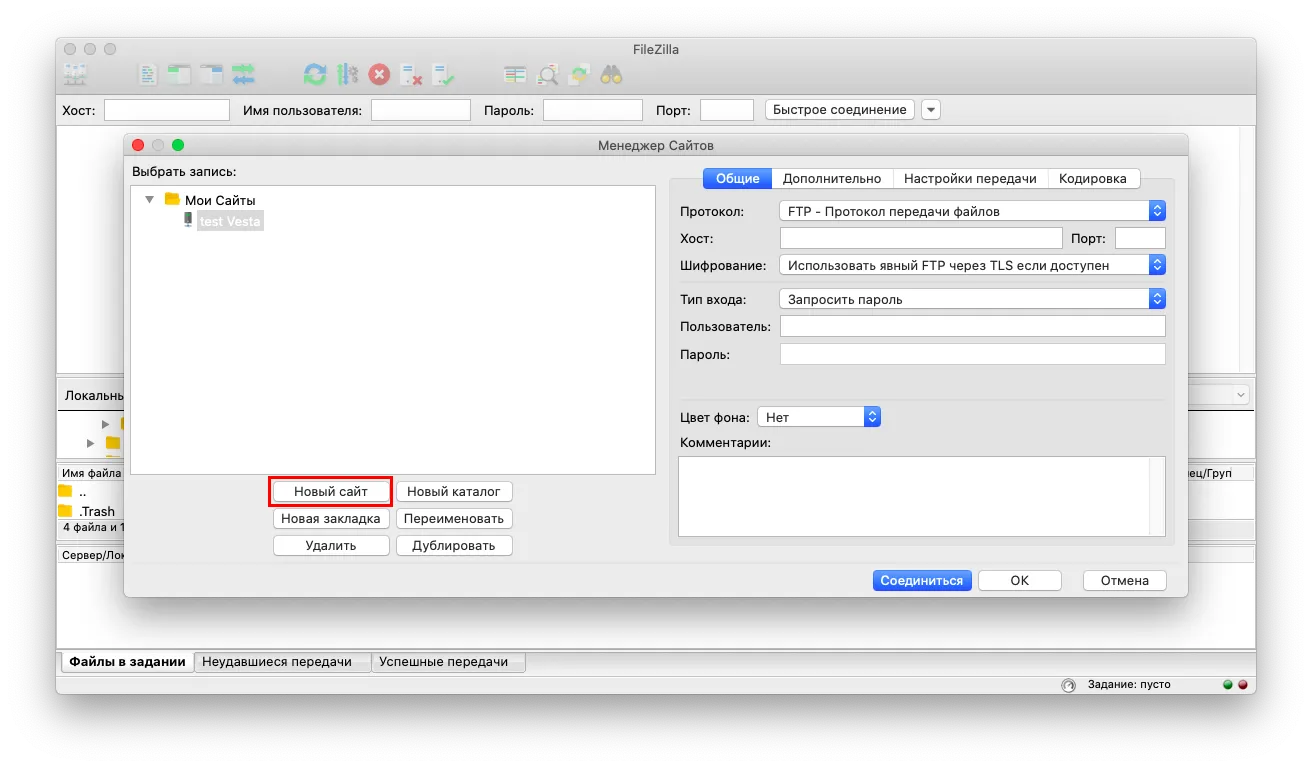Click into the Комментарии text area
The height and width of the screenshot is (768, 1312).
click(922, 496)
